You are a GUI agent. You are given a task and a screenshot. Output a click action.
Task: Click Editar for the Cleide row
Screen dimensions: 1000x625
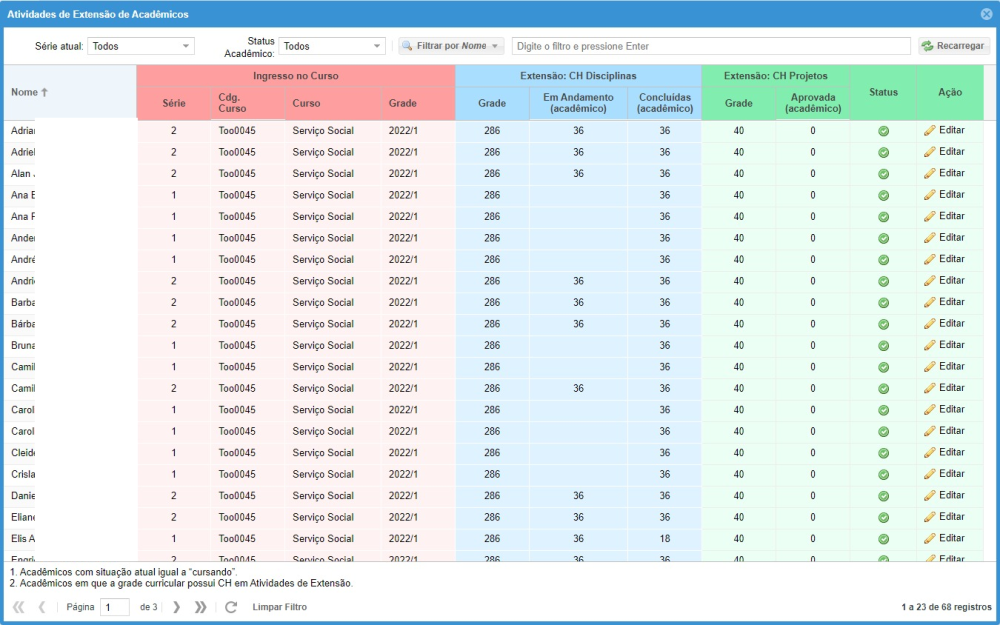coord(944,453)
